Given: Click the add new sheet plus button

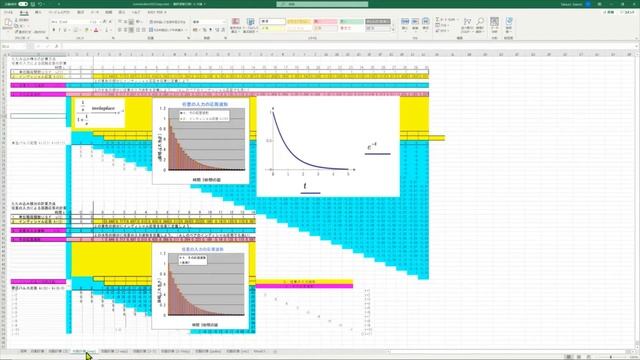Looking at the screenshot, I should point(275,351).
